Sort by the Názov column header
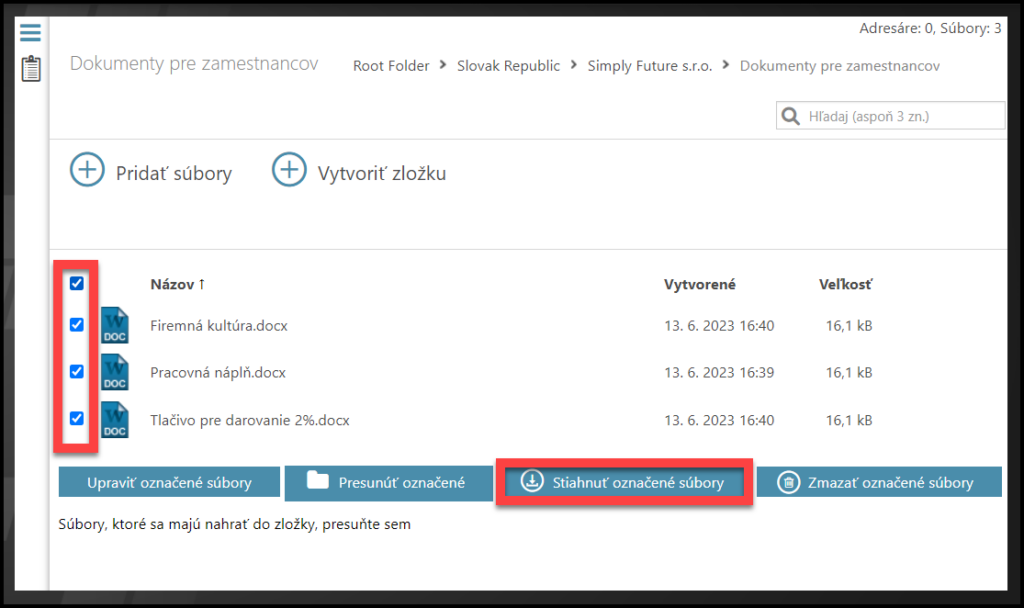This screenshot has height=608, width=1024. [178, 285]
